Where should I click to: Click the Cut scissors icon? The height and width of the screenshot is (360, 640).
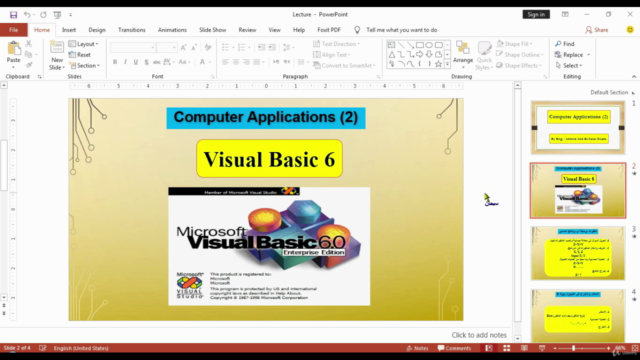tap(29, 43)
